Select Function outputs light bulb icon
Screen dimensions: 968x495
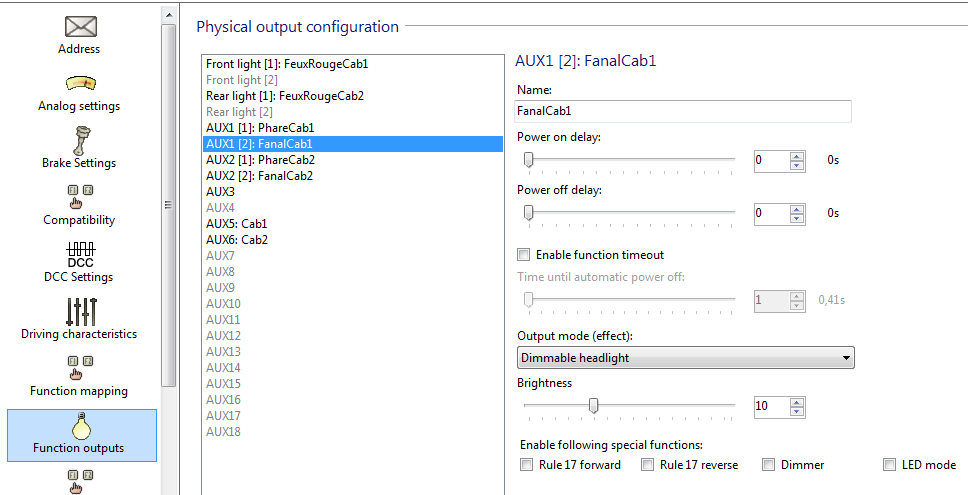pos(80,426)
